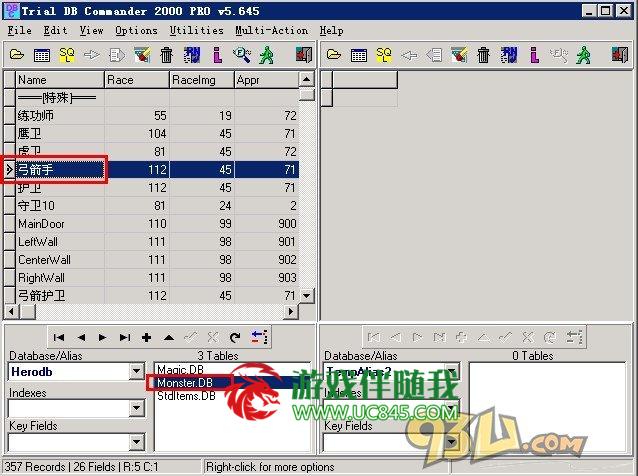Click the green running man icon in left toolbar

[x=267, y=55]
